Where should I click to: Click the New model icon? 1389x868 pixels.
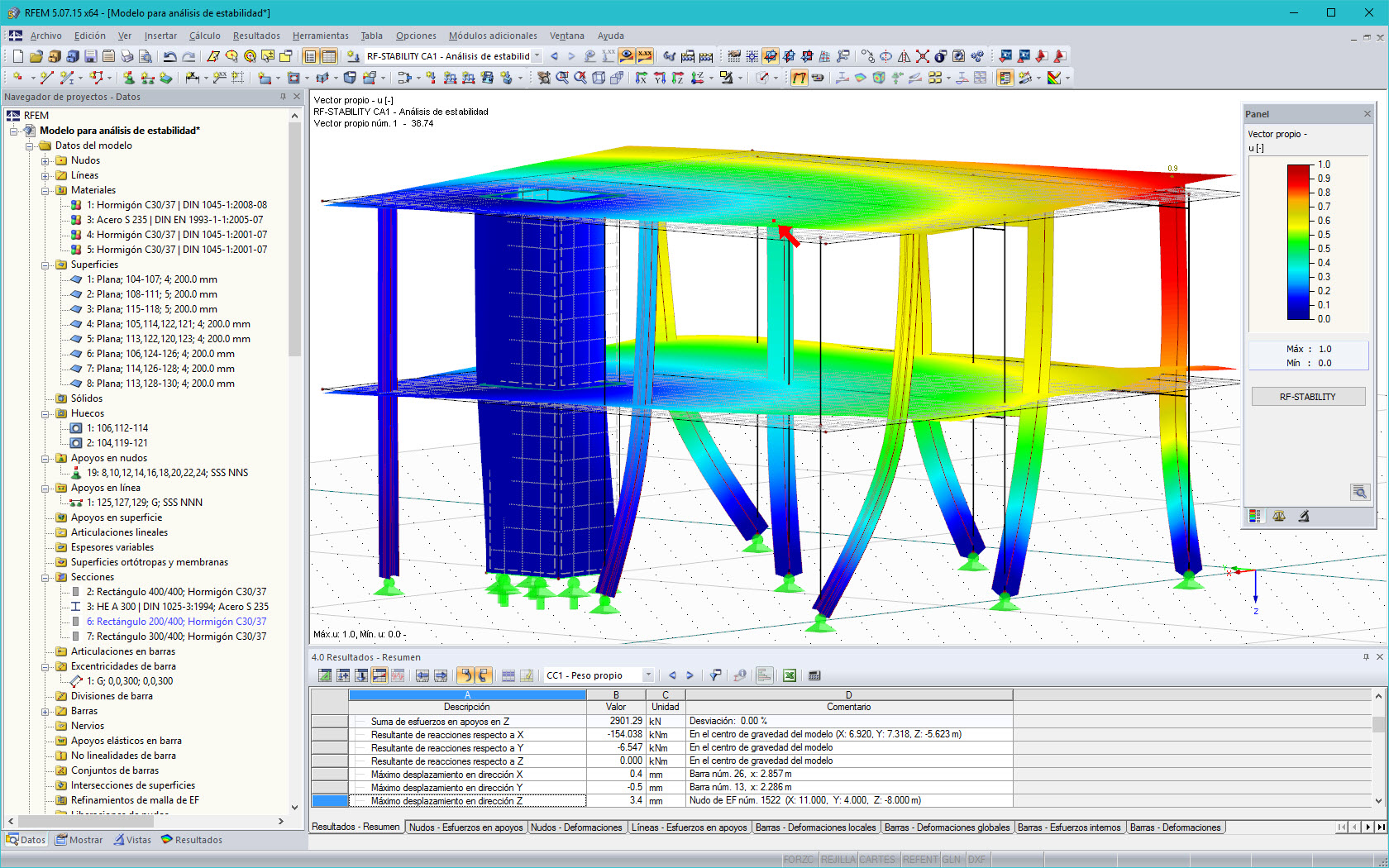click(17, 56)
